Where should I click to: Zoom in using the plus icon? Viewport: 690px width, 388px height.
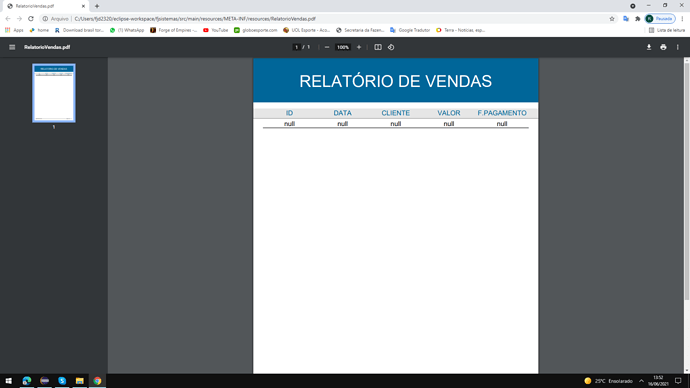(359, 47)
